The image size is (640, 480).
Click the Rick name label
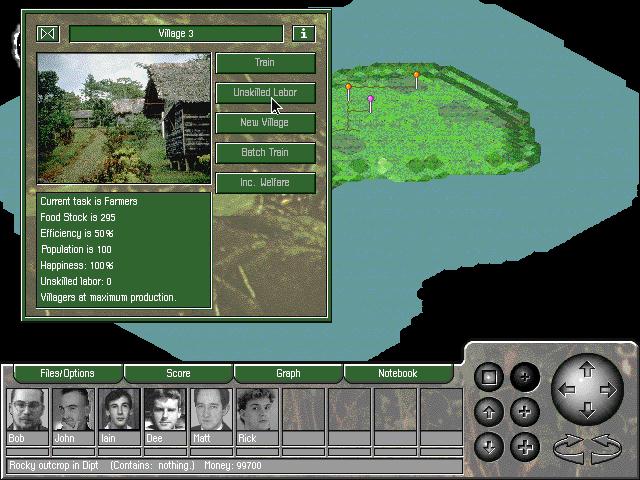(x=257, y=438)
